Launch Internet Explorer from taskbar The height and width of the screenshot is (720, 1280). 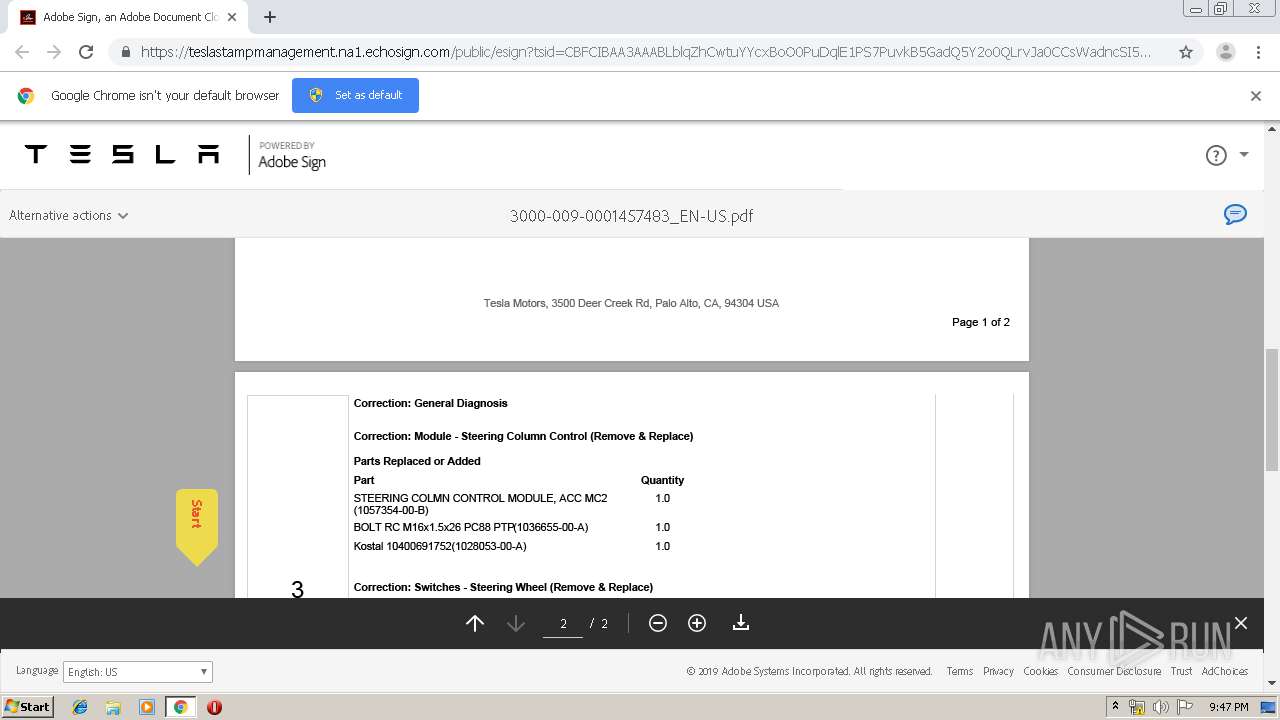(x=80, y=707)
